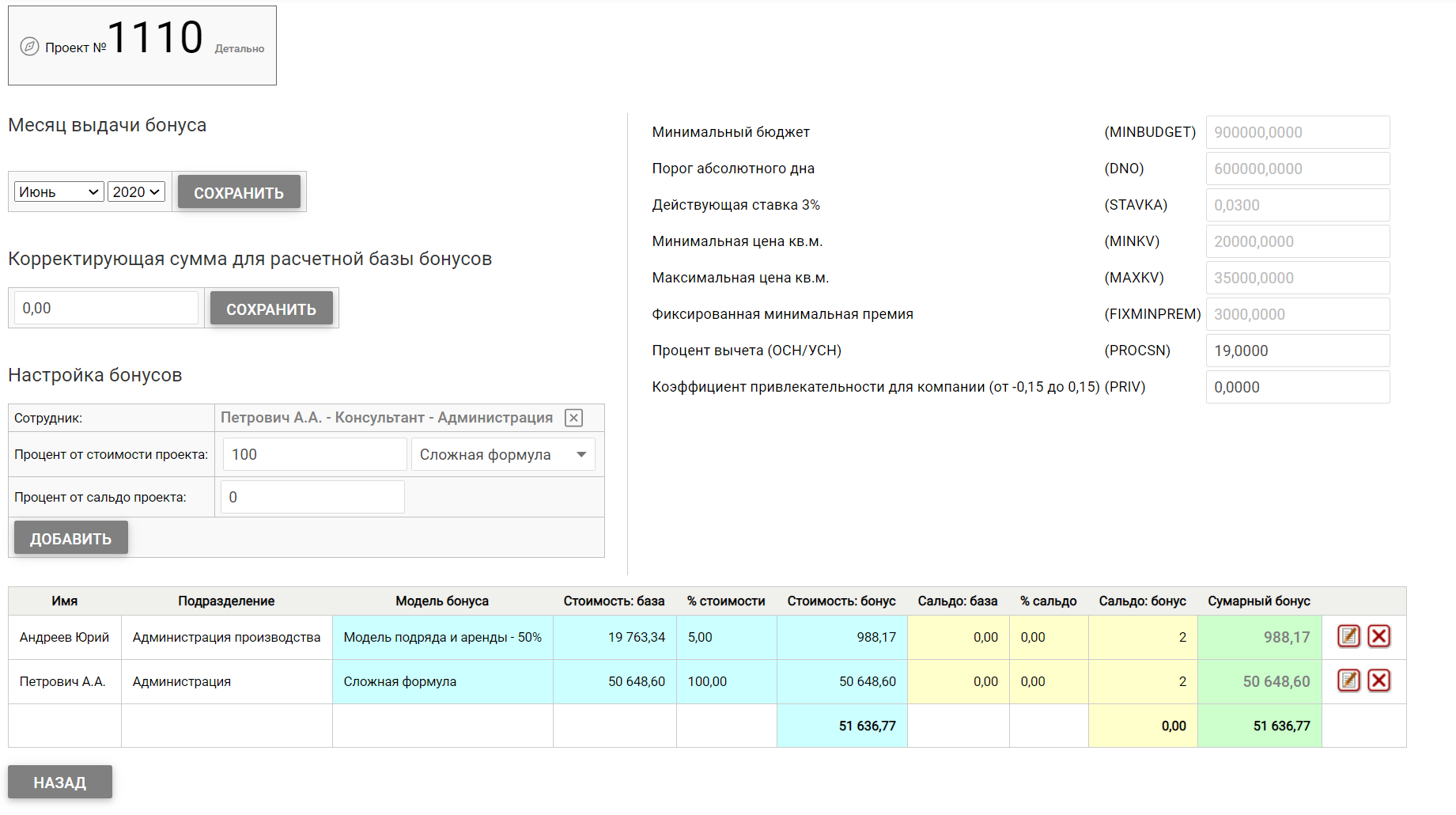This screenshot has height=815, width=1456.
Task: Click the correcting sum input field
Action: point(106,309)
